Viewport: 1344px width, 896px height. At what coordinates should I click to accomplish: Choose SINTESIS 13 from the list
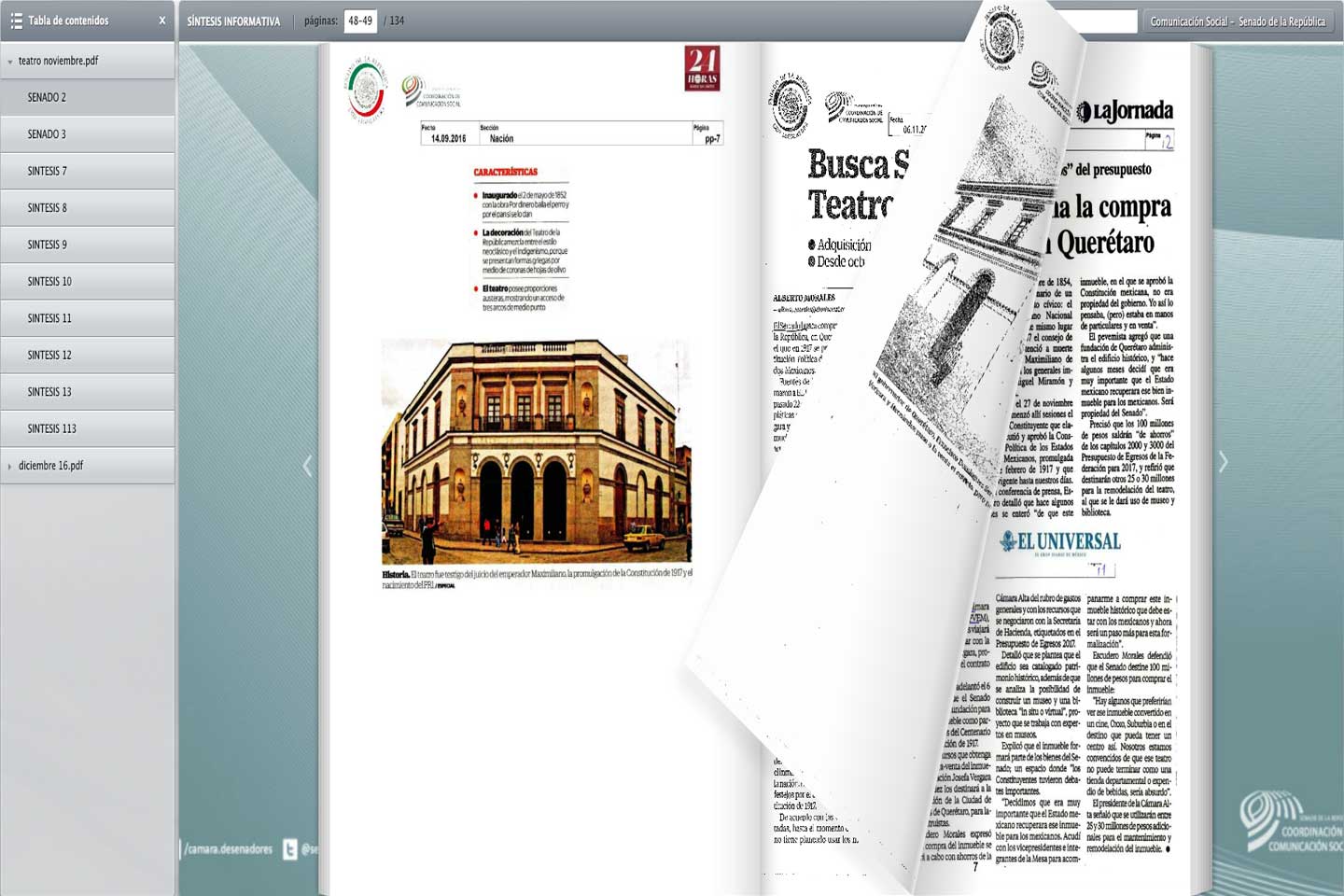point(88,392)
